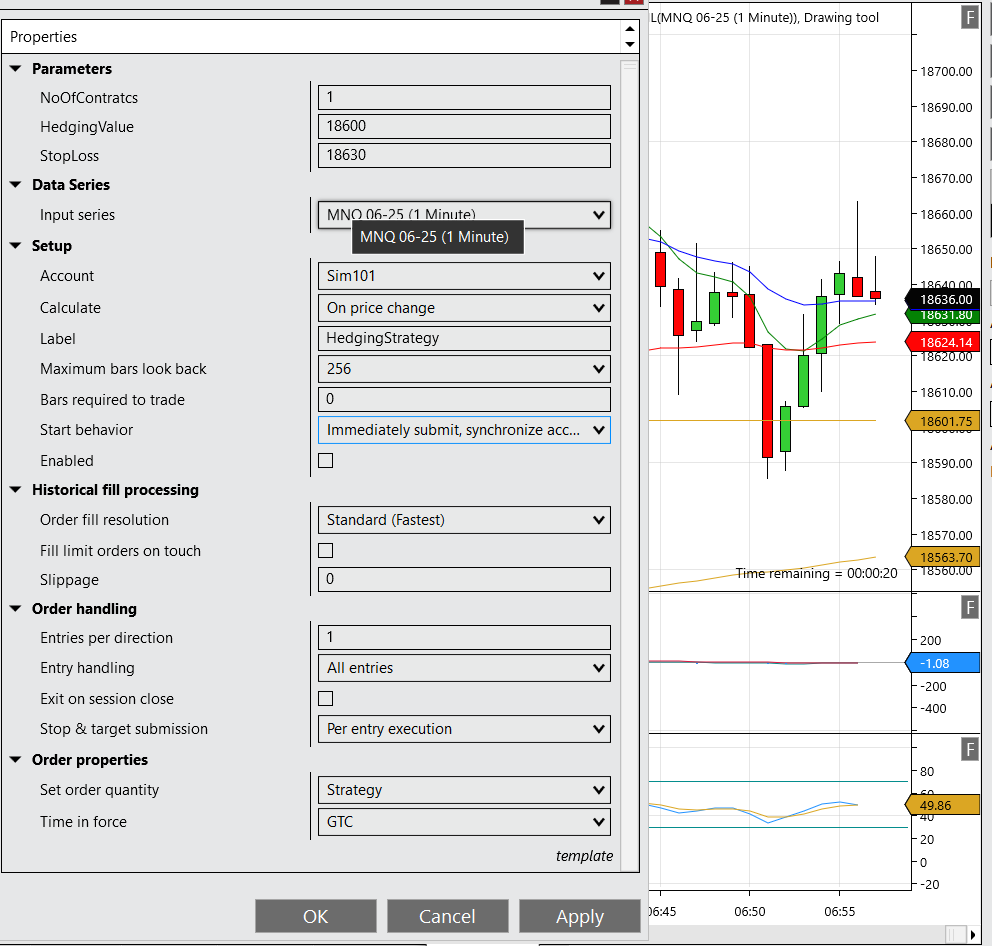Screen dimensions: 992x946
Task: Click the 06:50 time axis label
Action: 750,912
